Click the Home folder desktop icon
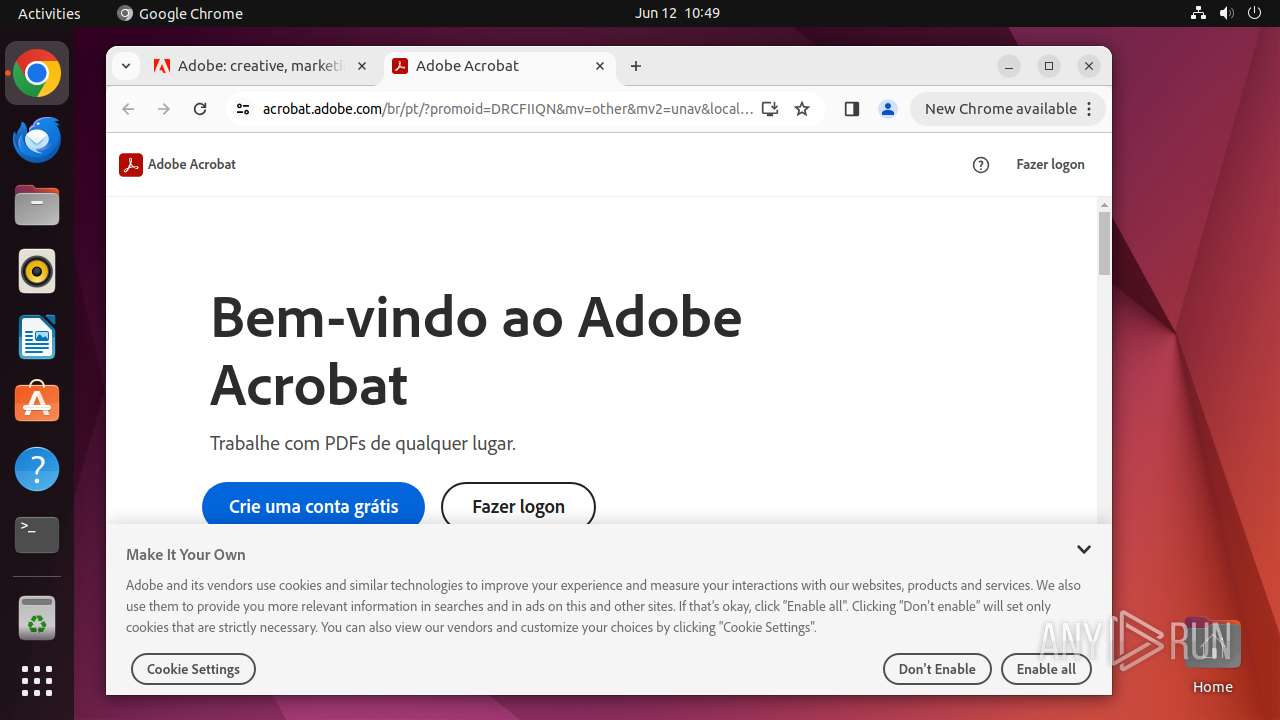The width and height of the screenshot is (1280, 720). point(1212,657)
